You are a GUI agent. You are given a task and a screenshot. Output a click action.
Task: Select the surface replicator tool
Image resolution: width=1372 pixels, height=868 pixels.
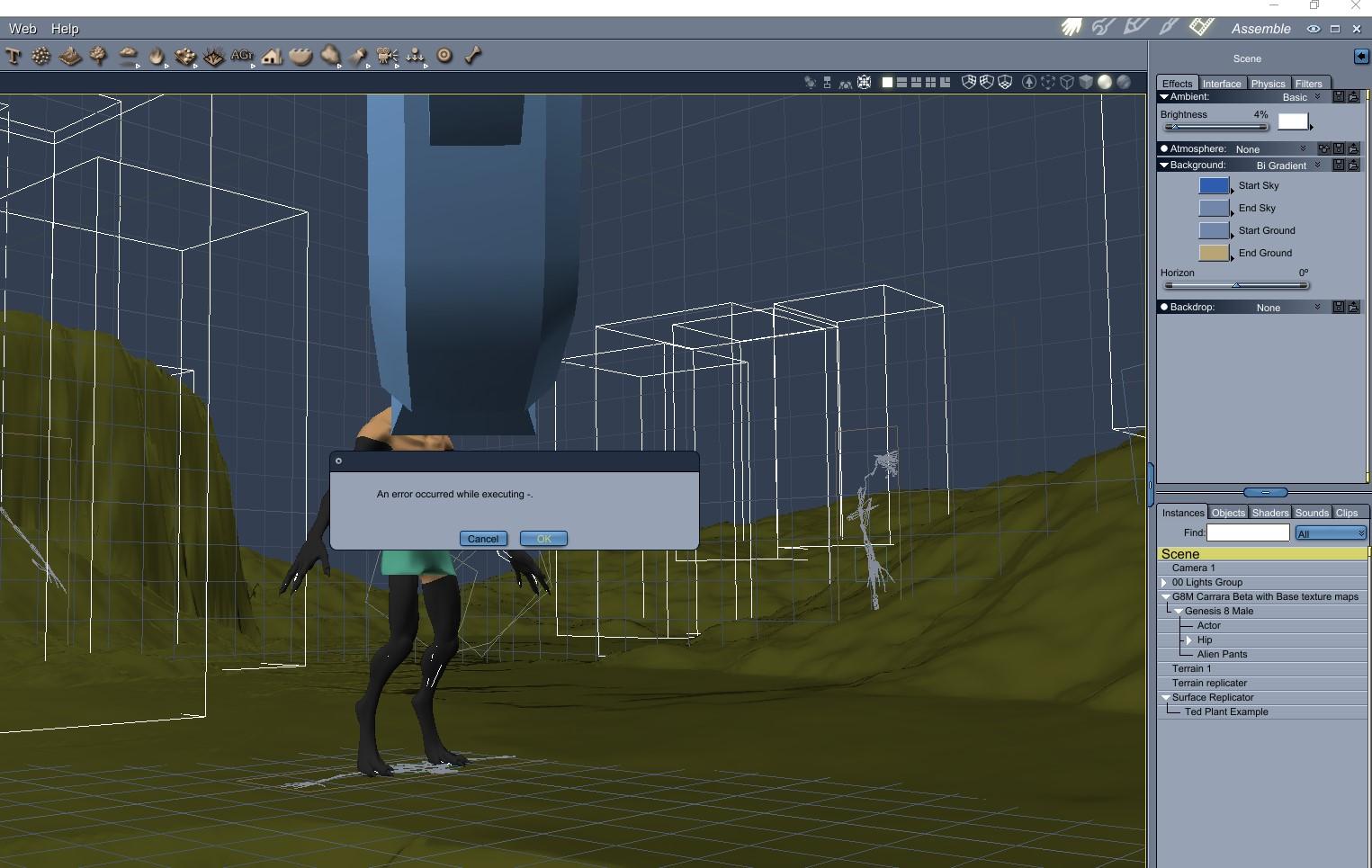point(185,56)
